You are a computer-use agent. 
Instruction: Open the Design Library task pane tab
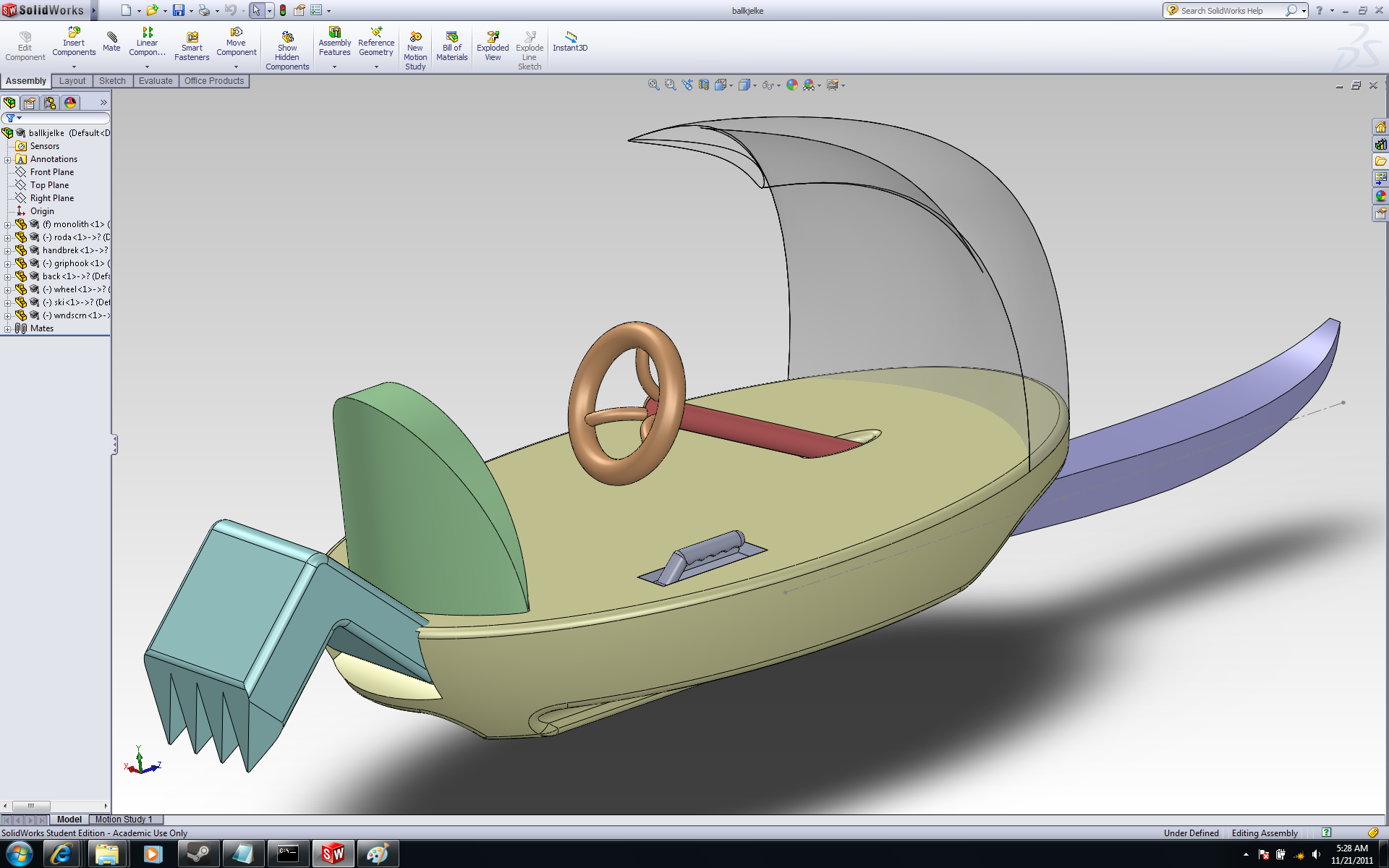[x=1381, y=145]
